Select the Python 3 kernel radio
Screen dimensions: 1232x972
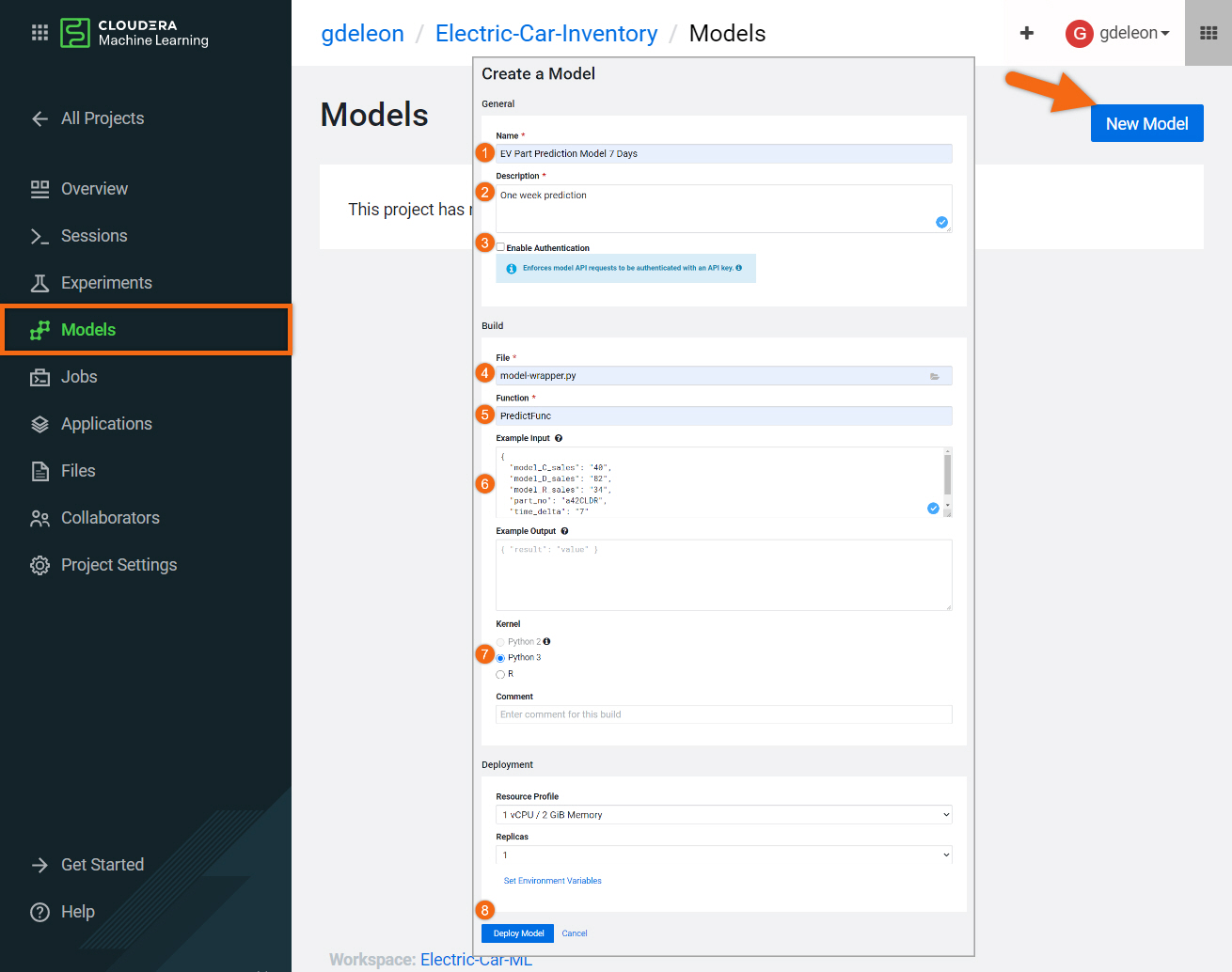(x=500, y=658)
